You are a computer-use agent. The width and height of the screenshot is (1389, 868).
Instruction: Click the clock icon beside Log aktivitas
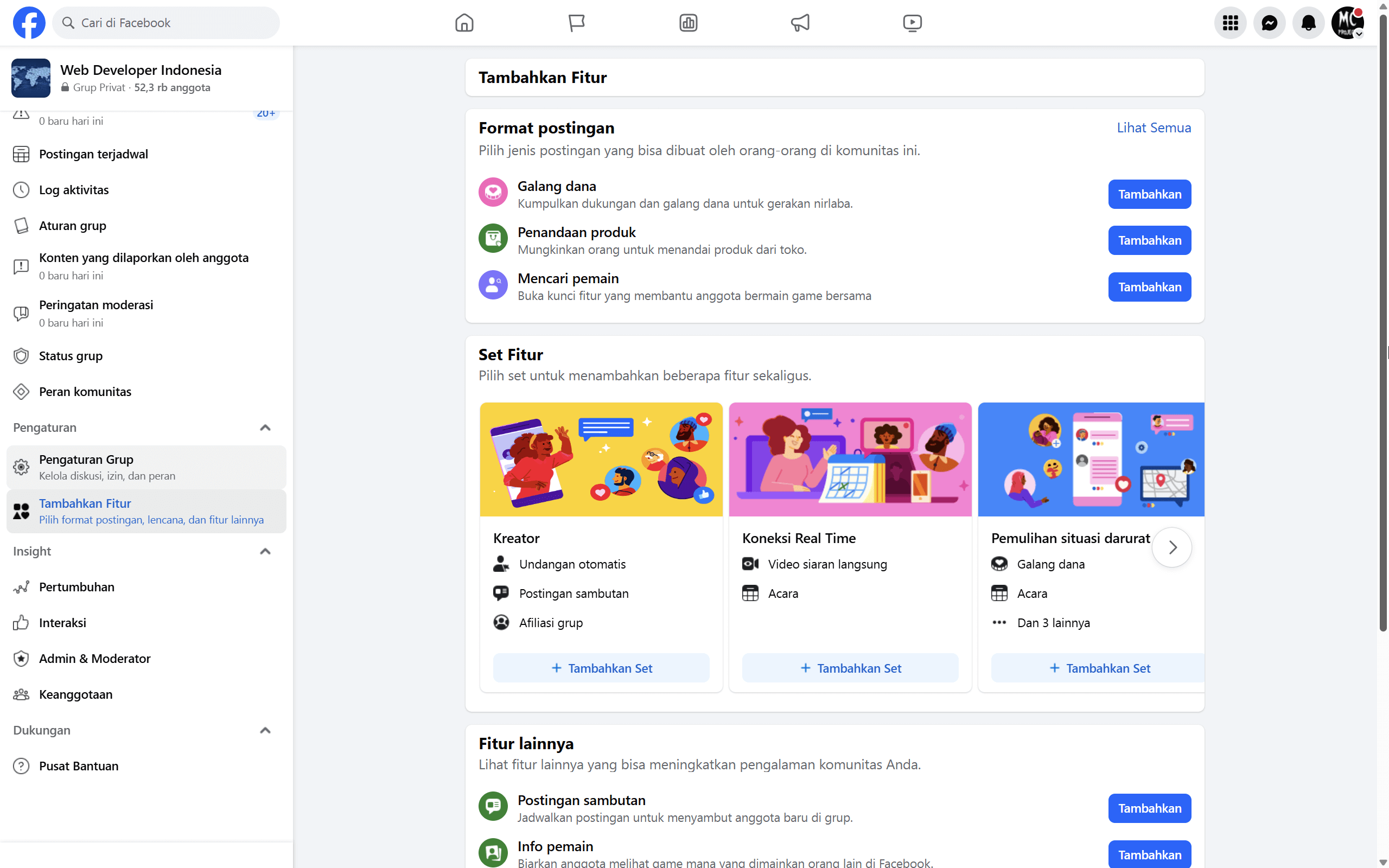point(21,189)
